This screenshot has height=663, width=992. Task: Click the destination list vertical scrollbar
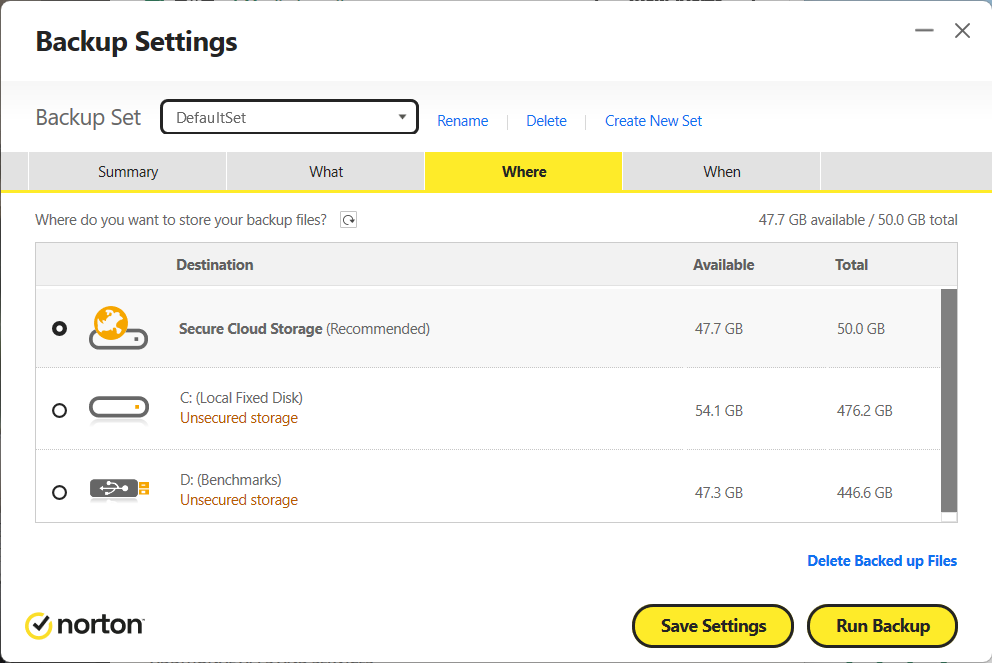pos(949,400)
